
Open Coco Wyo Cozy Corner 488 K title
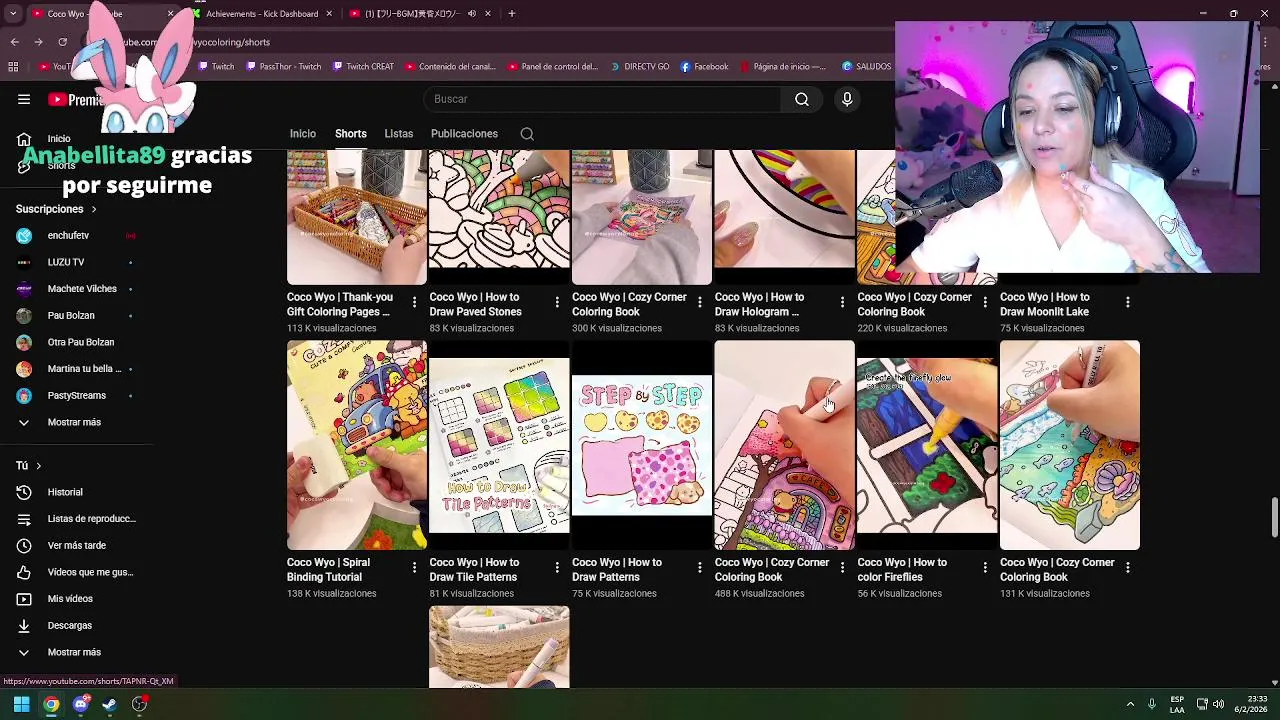(772, 570)
